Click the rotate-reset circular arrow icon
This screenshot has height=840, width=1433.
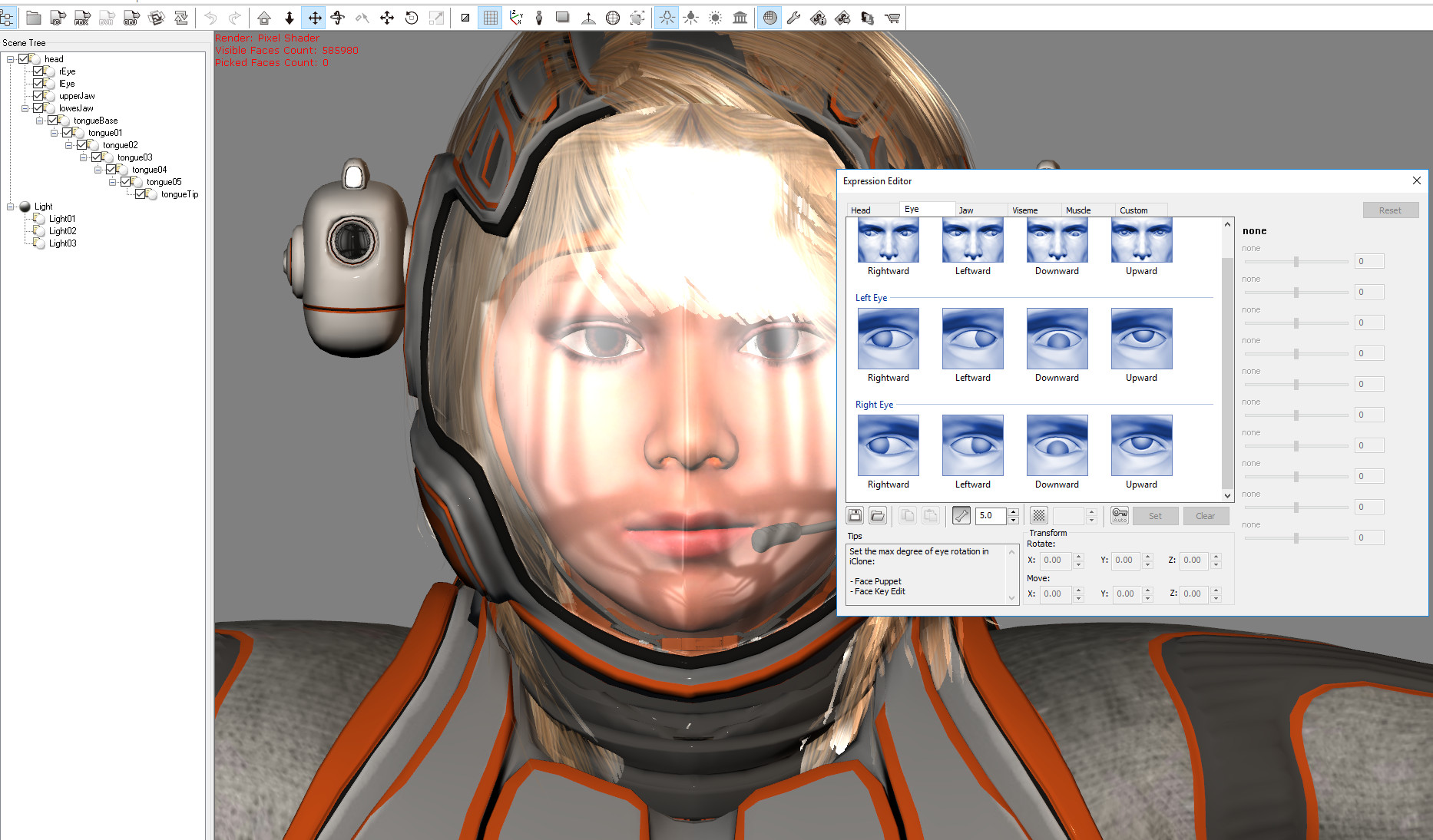[x=412, y=18]
